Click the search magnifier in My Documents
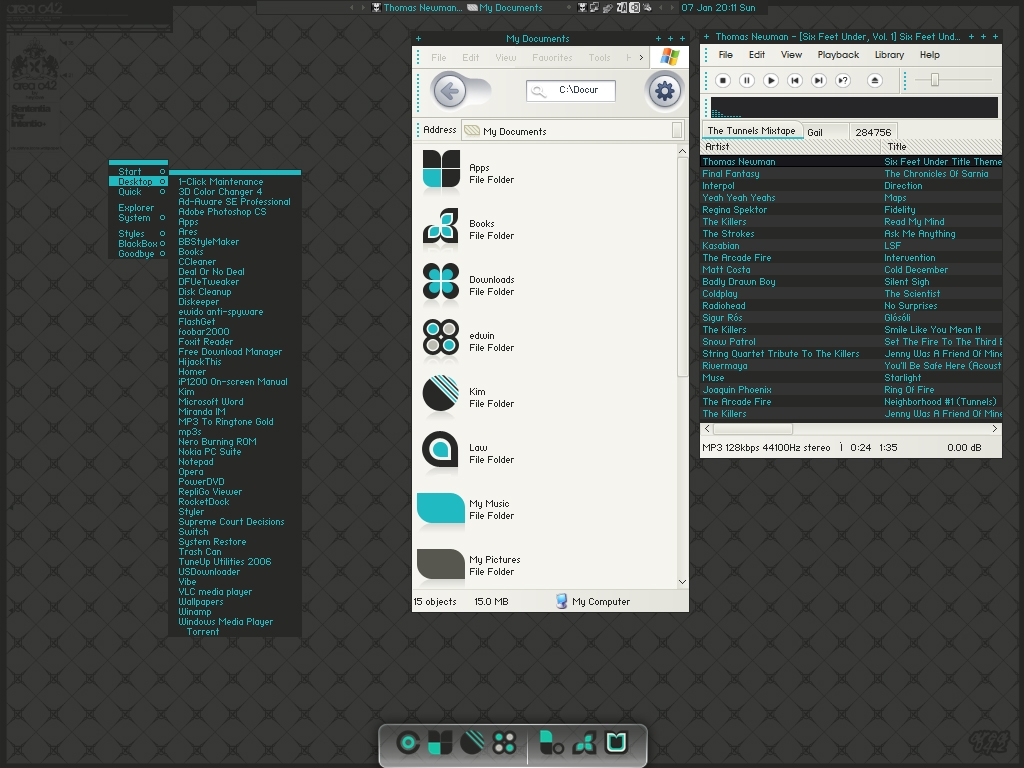Viewport: 1024px width, 768px height. pyautogui.click(x=539, y=91)
